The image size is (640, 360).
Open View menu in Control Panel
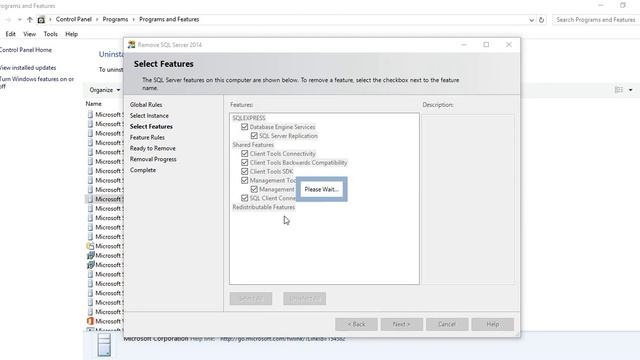29,34
